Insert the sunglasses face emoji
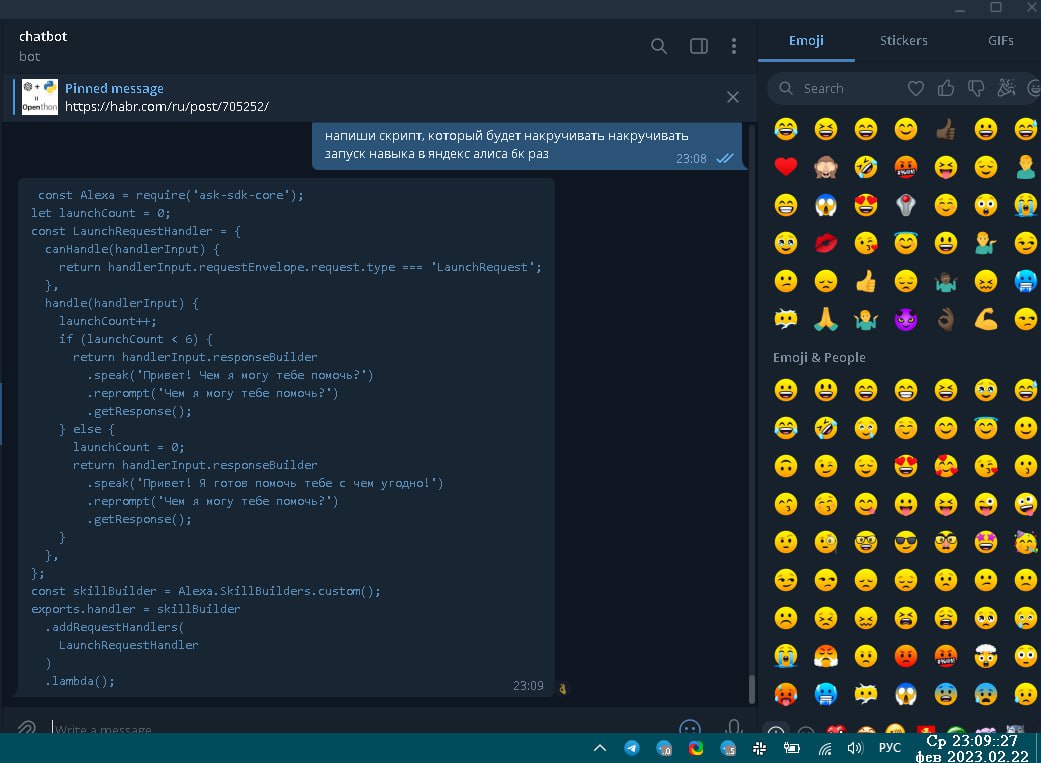This screenshot has width=1041, height=763. (906, 543)
